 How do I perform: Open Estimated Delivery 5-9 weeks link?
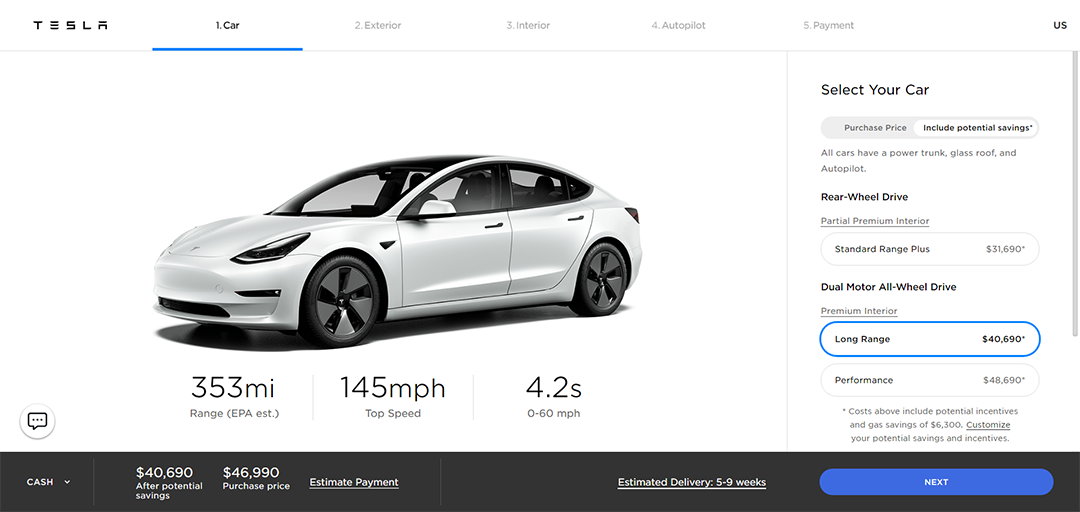692,482
